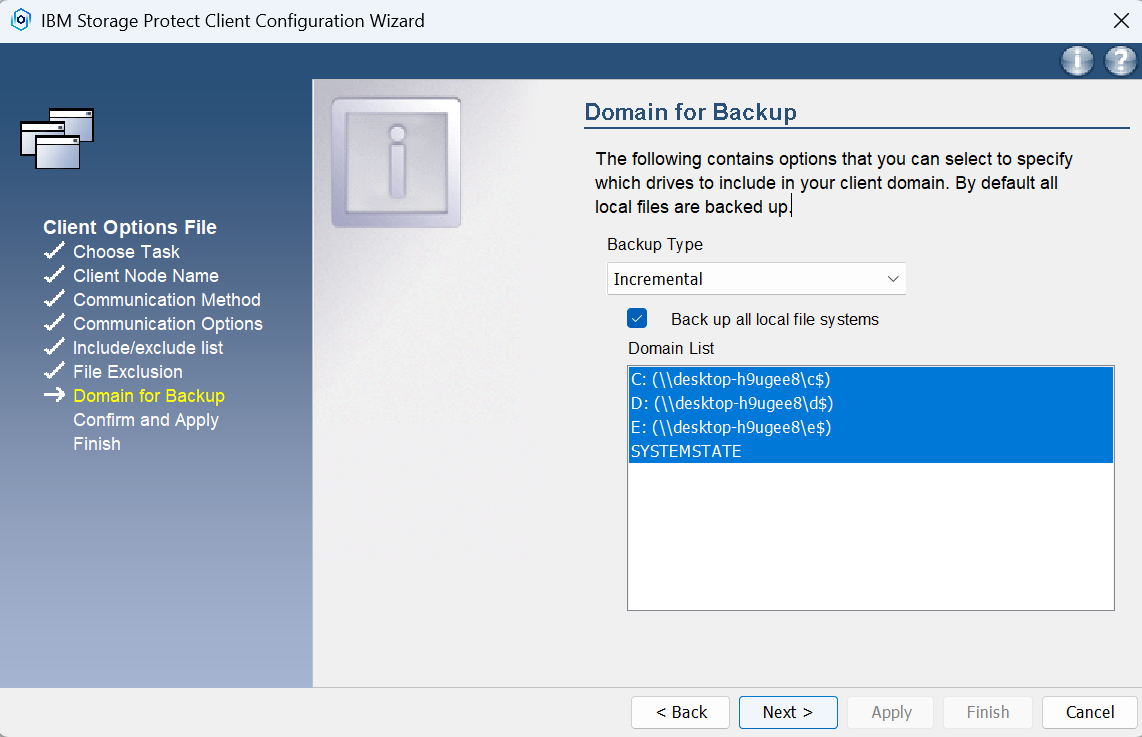Click the checkmark next to Choose Task
1142x737 pixels.
click(54, 252)
